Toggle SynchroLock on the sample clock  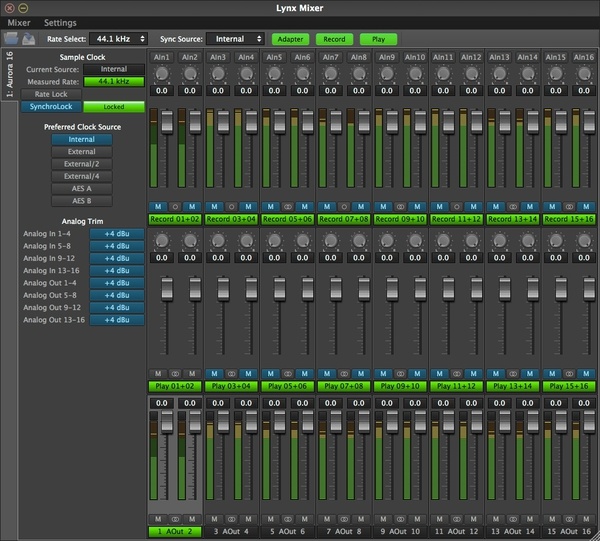tap(50, 106)
